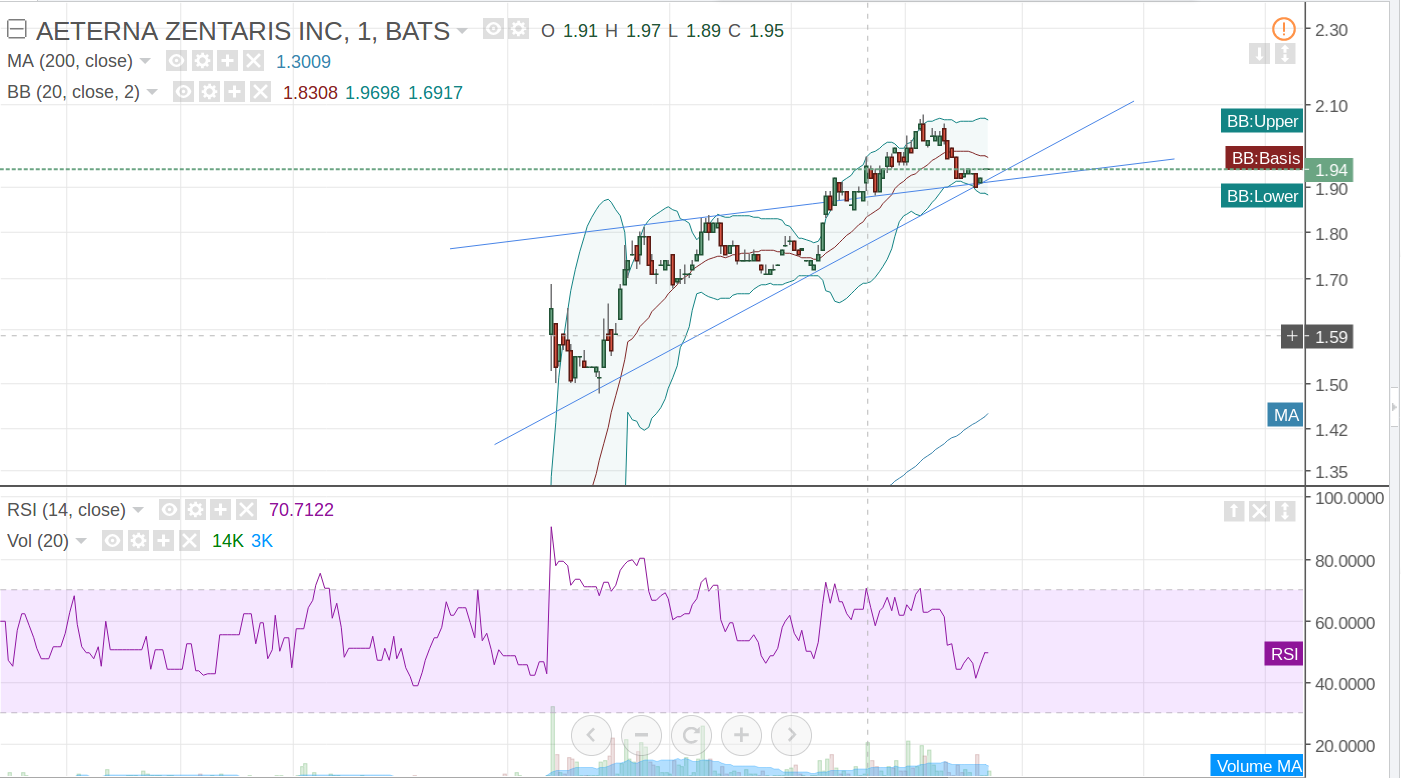
Task: Reset the chart view with the circular arrow
Action: point(691,735)
